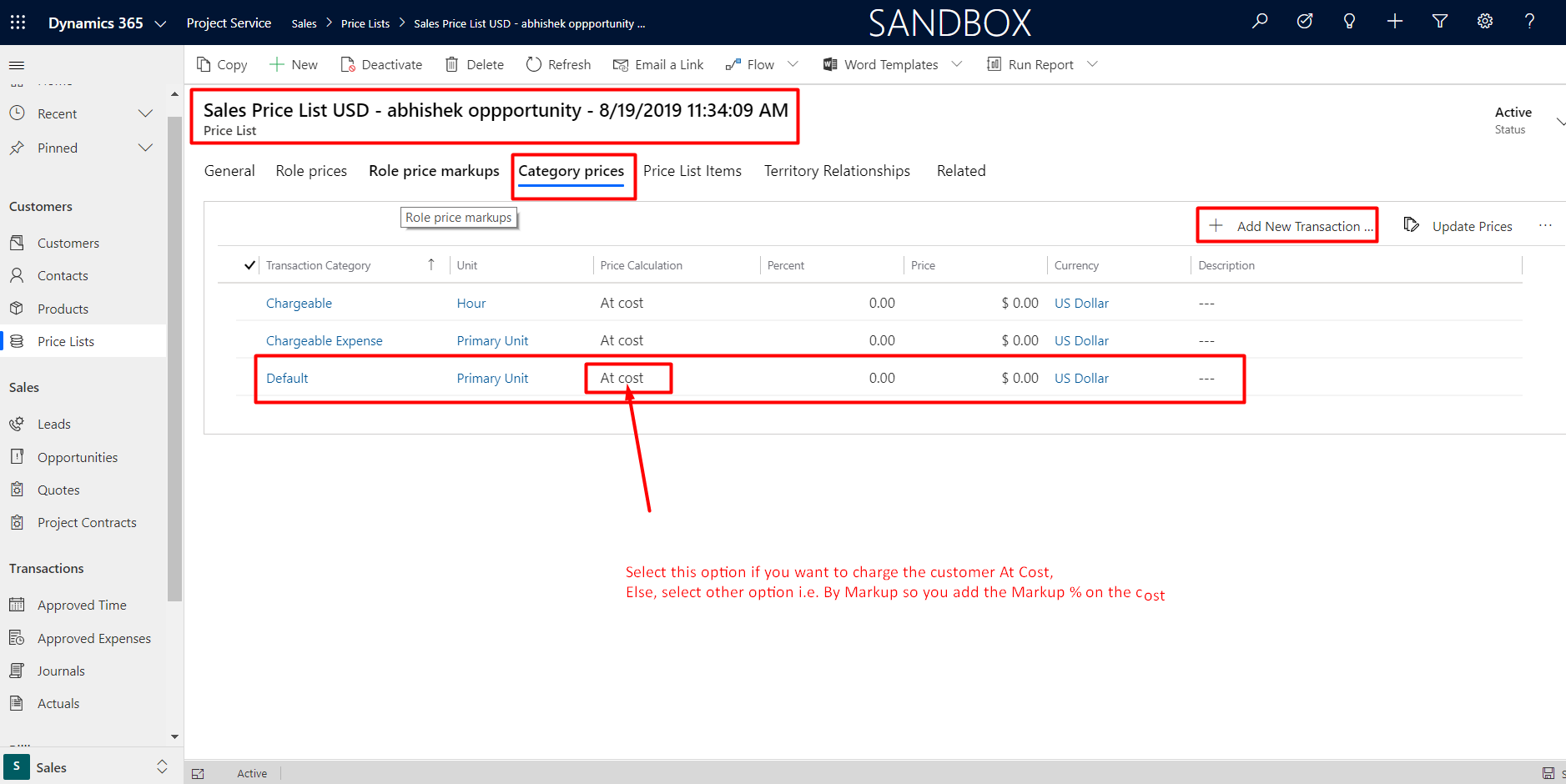Screen dimensions: 1566x784
Task: Open the lightbulb assistant icon
Action: click(1349, 22)
